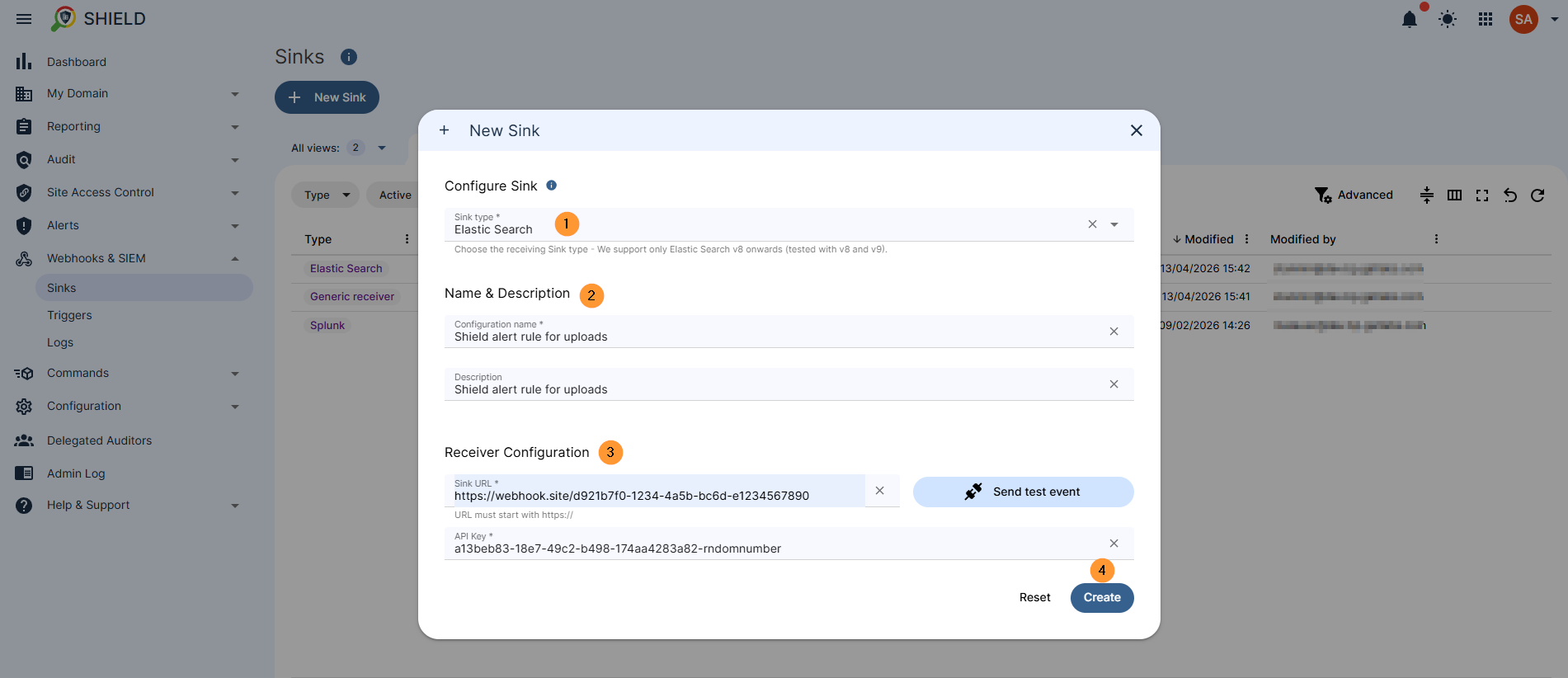
Task: Click the Active filter chip
Action: pos(395,195)
